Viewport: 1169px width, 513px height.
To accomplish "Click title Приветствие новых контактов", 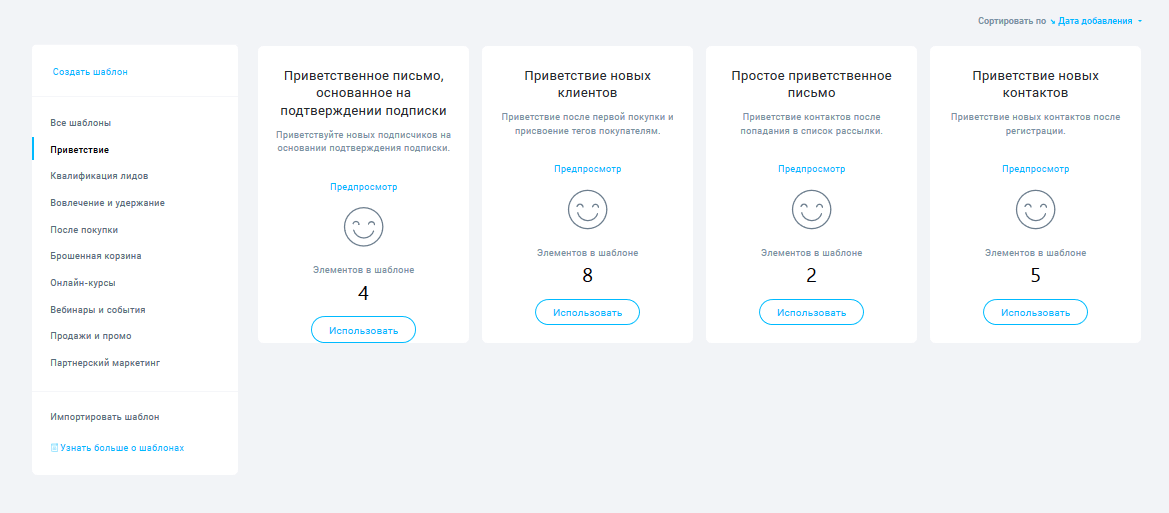I will tap(1036, 84).
